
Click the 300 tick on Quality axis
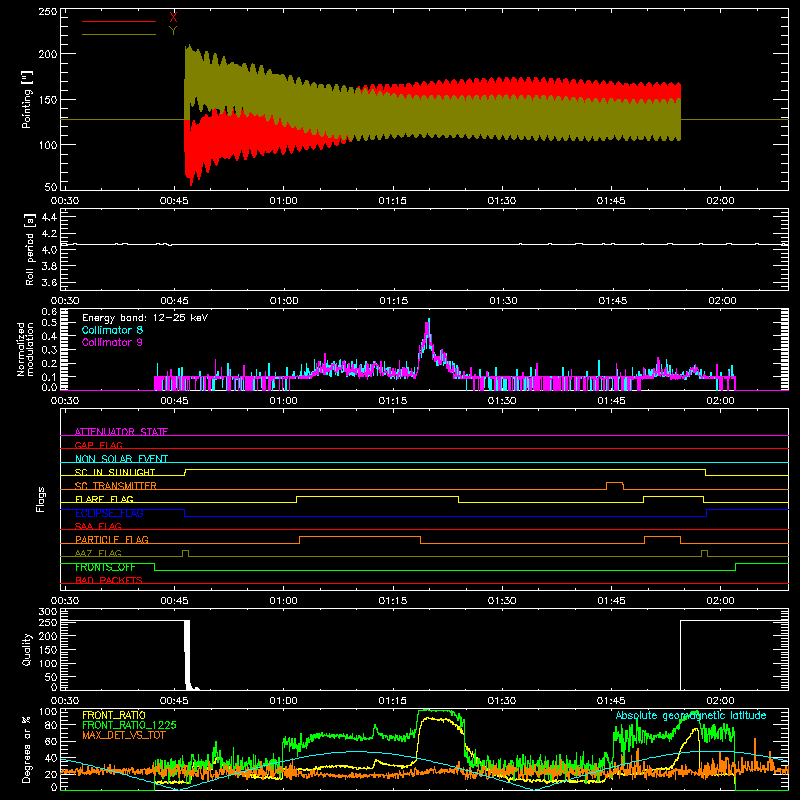pos(47,612)
